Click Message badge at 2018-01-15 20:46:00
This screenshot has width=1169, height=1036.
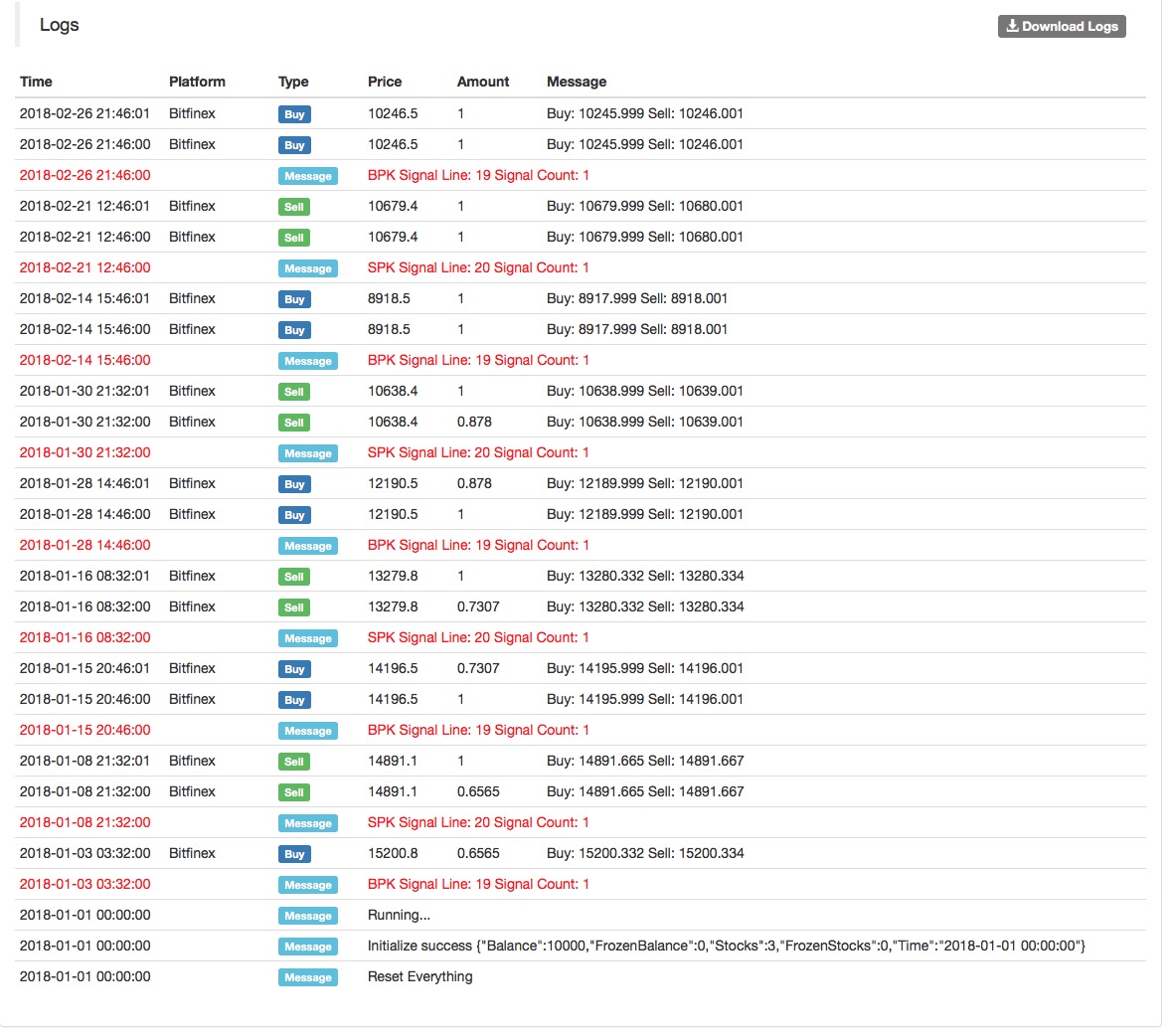coord(308,731)
